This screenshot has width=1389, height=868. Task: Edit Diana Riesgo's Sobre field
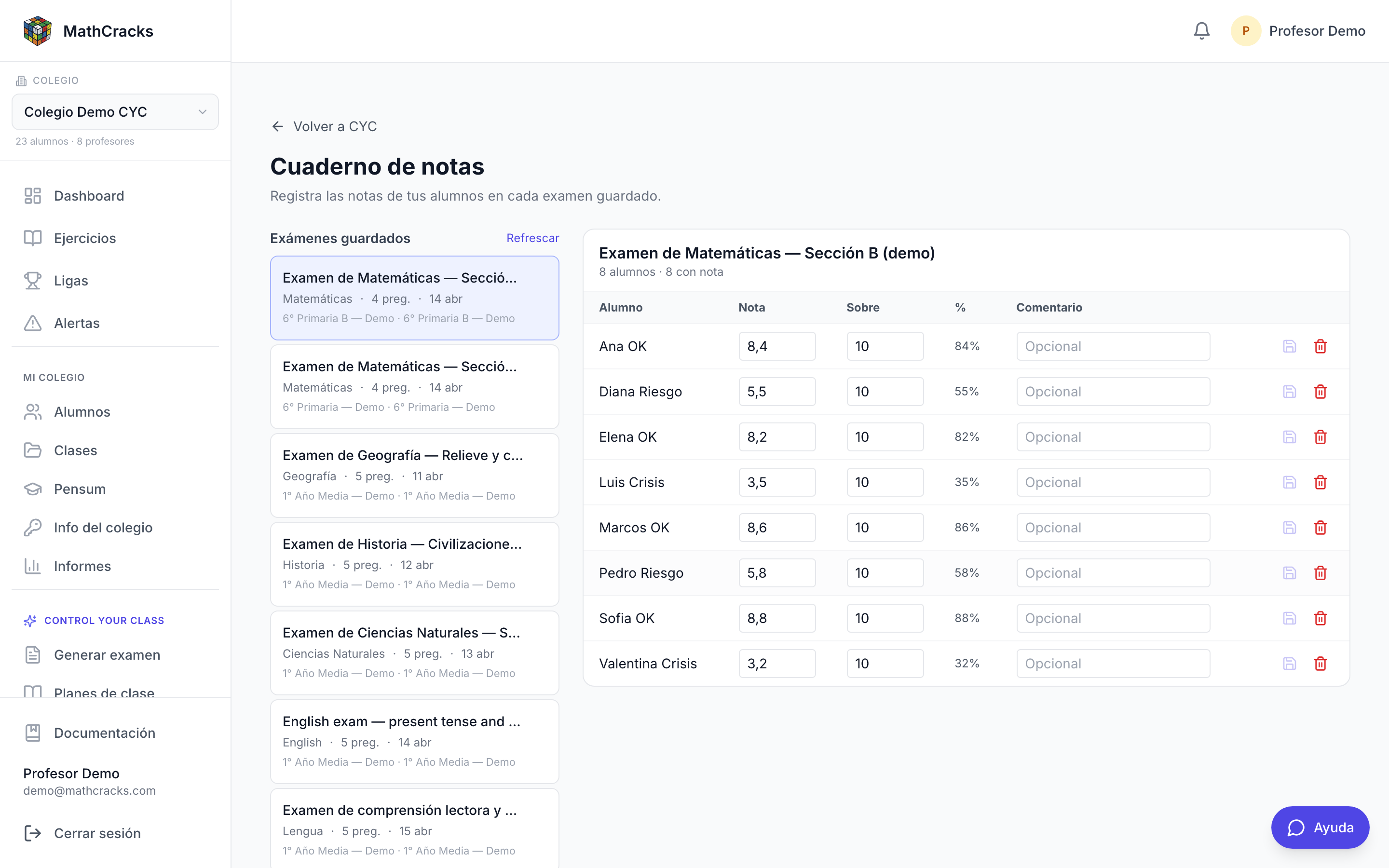tap(885, 392)
